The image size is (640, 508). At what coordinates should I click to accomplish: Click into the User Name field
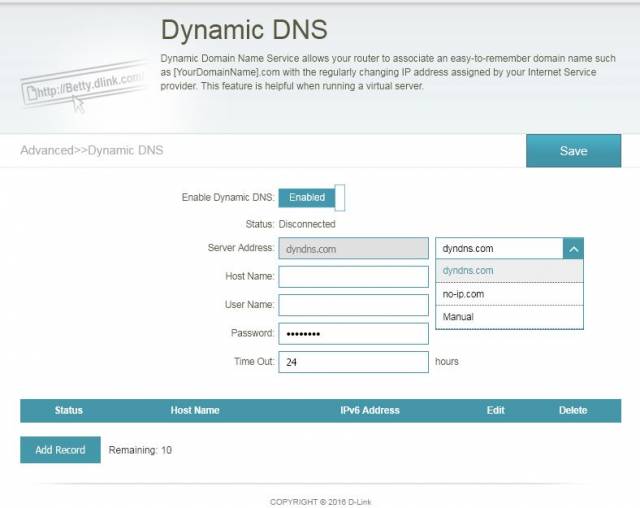[x=352, y=305]
